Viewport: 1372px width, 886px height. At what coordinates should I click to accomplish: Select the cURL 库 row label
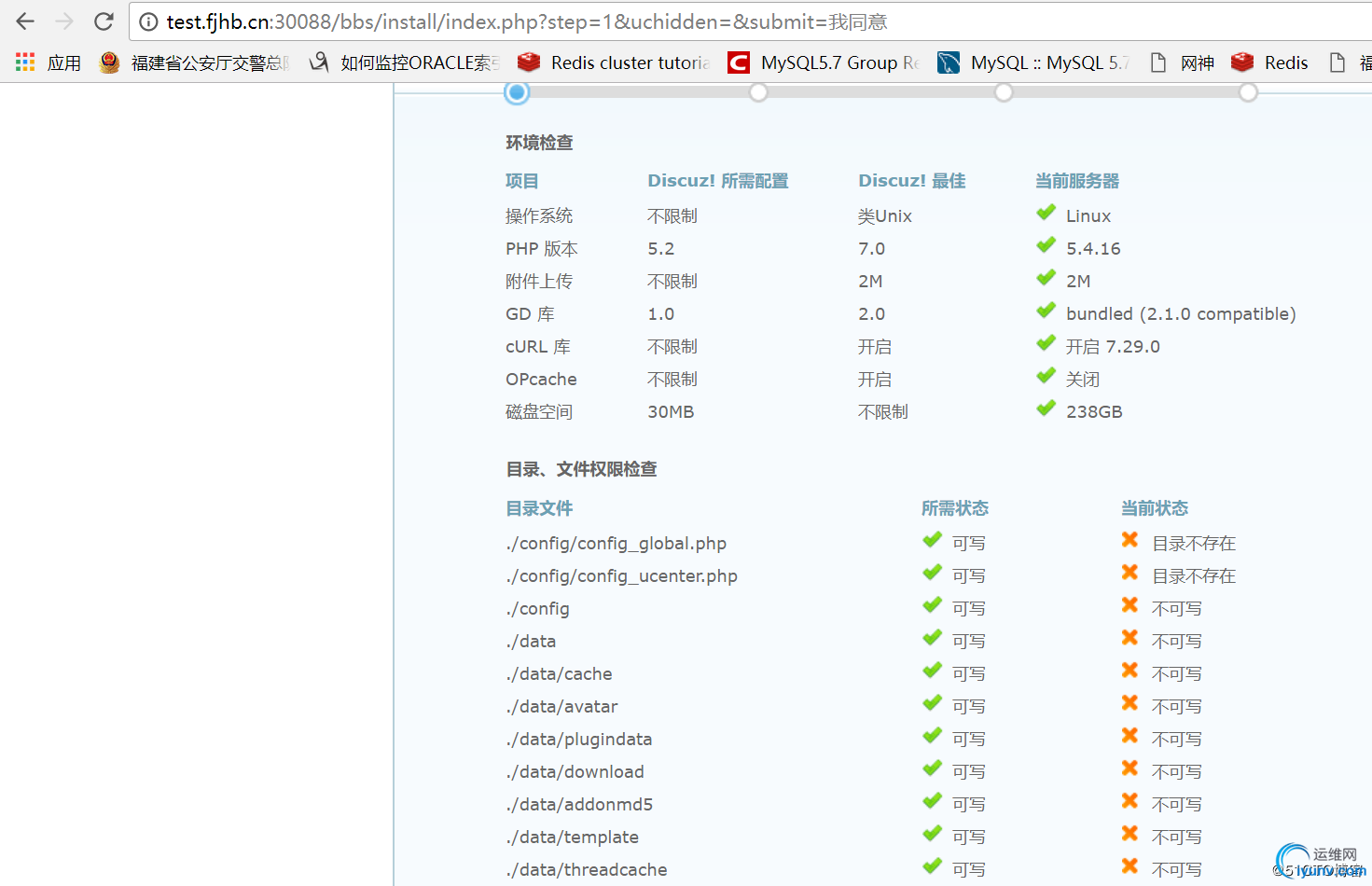(x=538, y=347)
